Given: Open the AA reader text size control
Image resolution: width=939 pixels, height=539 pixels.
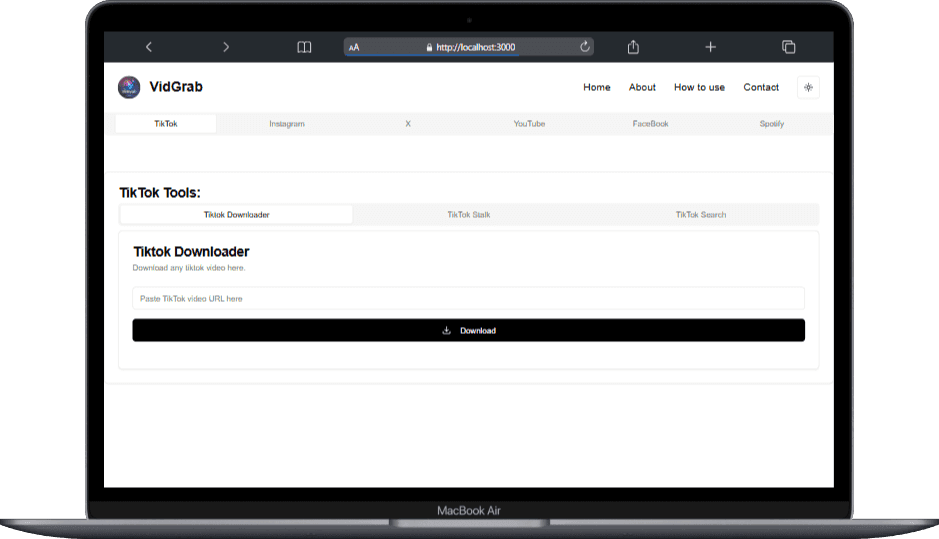Looking at the screenshot, I should (x=354, y=47).
